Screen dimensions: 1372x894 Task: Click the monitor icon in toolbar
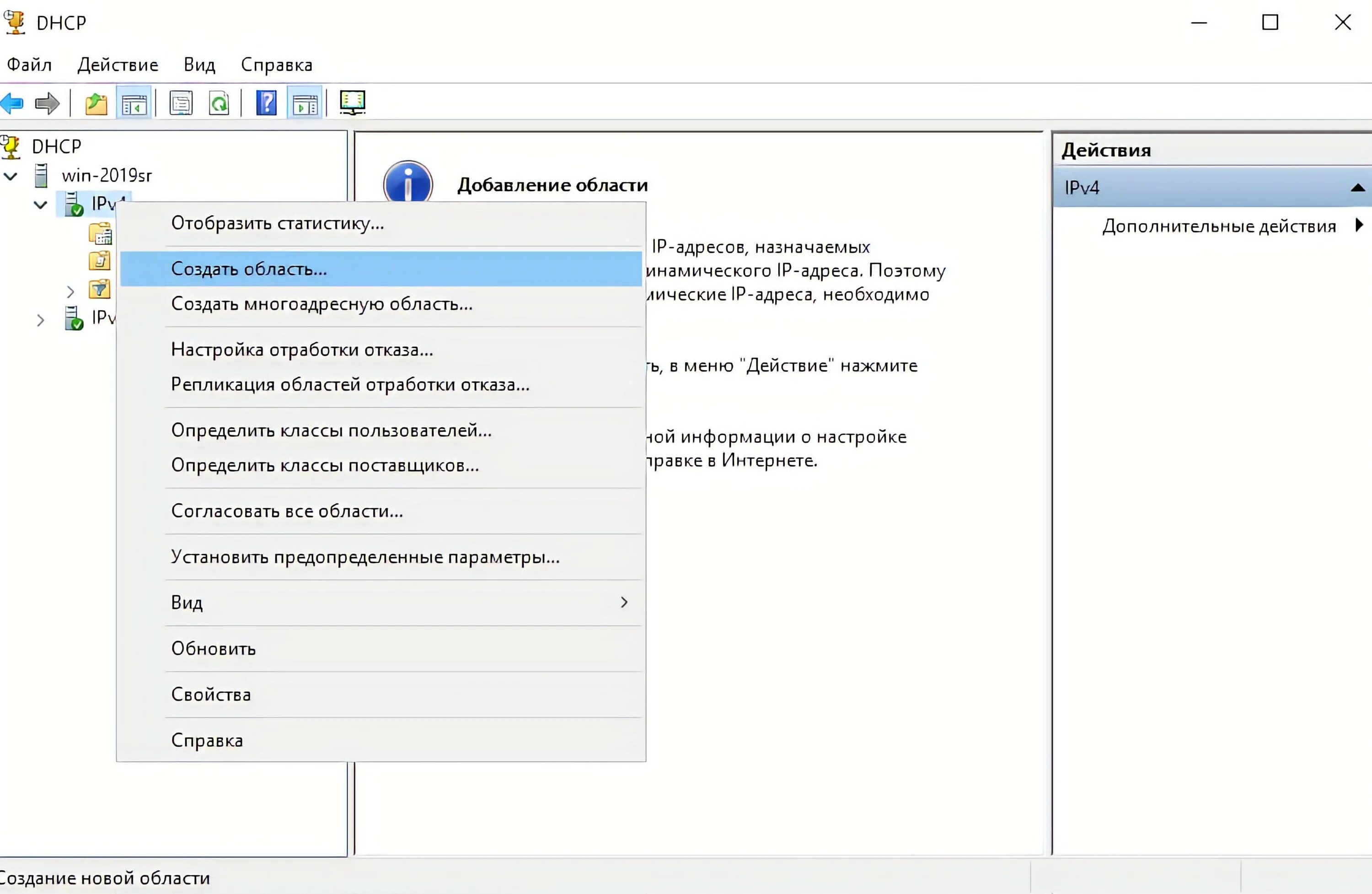(x=352, y=102)
